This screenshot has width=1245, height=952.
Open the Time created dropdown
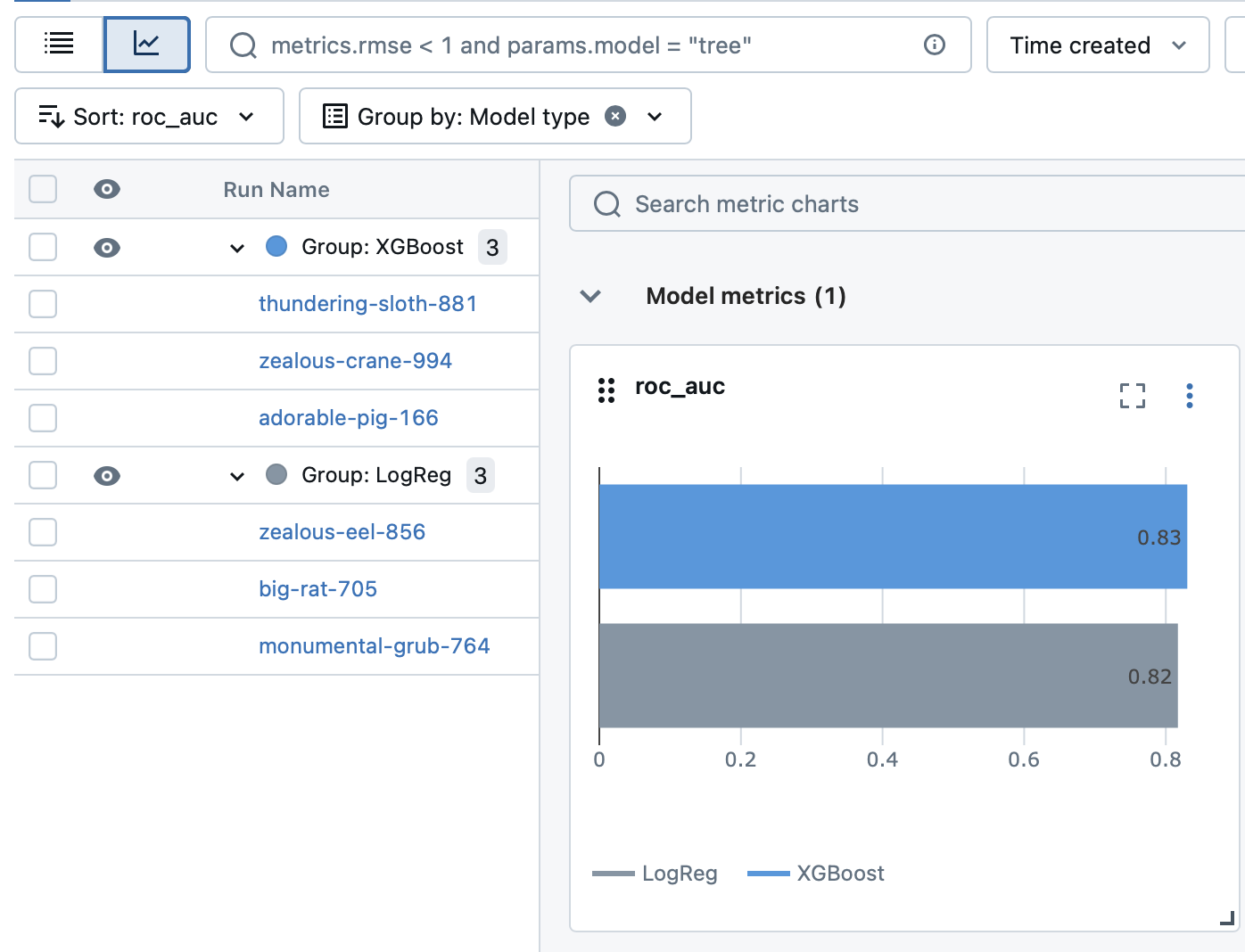pyautogui.click(x=1097, y=45)
